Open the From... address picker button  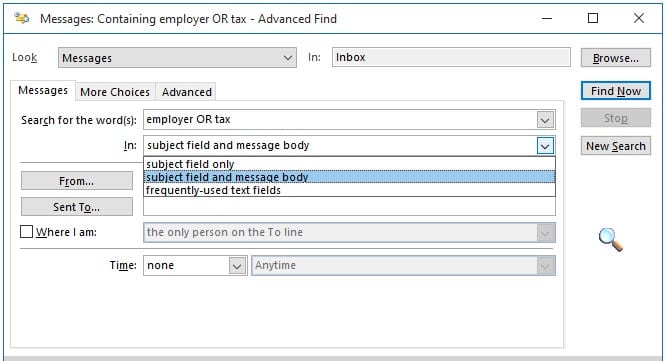[76, 181]
